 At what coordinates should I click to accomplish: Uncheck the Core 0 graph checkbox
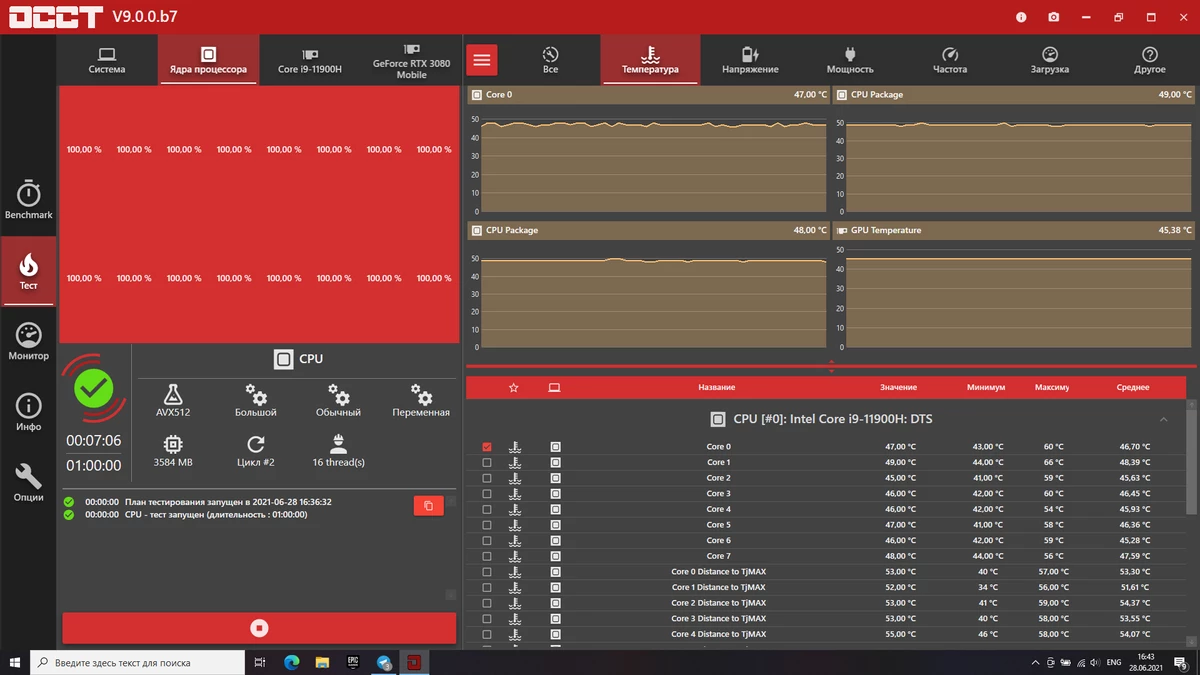pyautogui.click(x=487, y=447)
